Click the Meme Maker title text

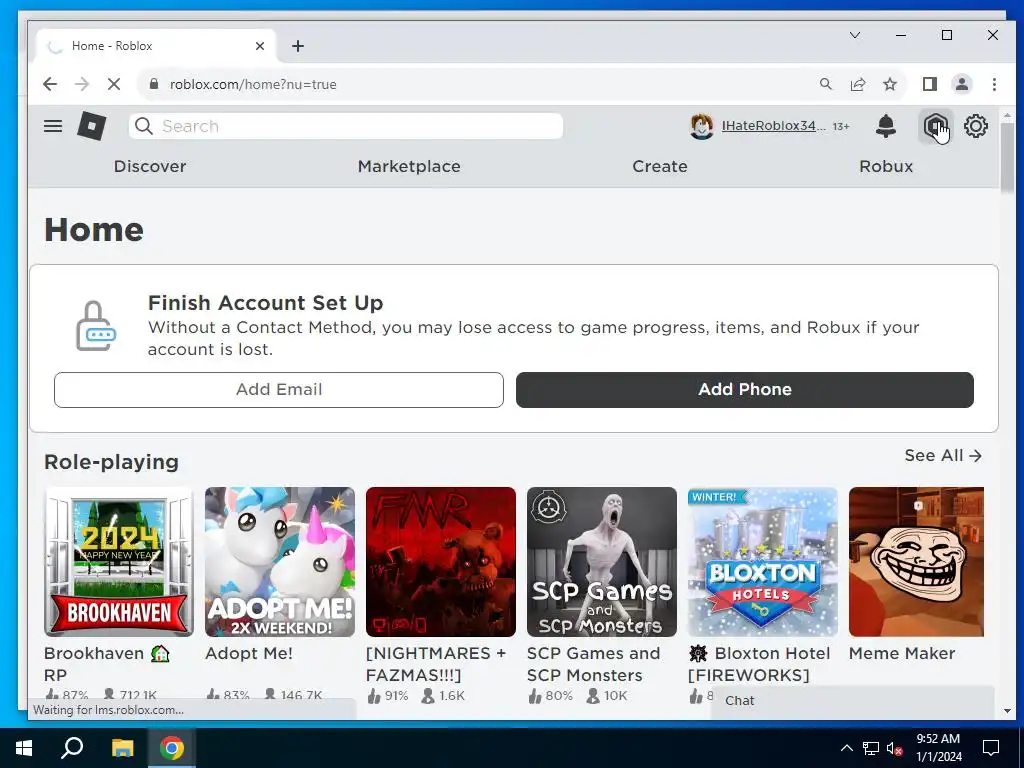902,653
